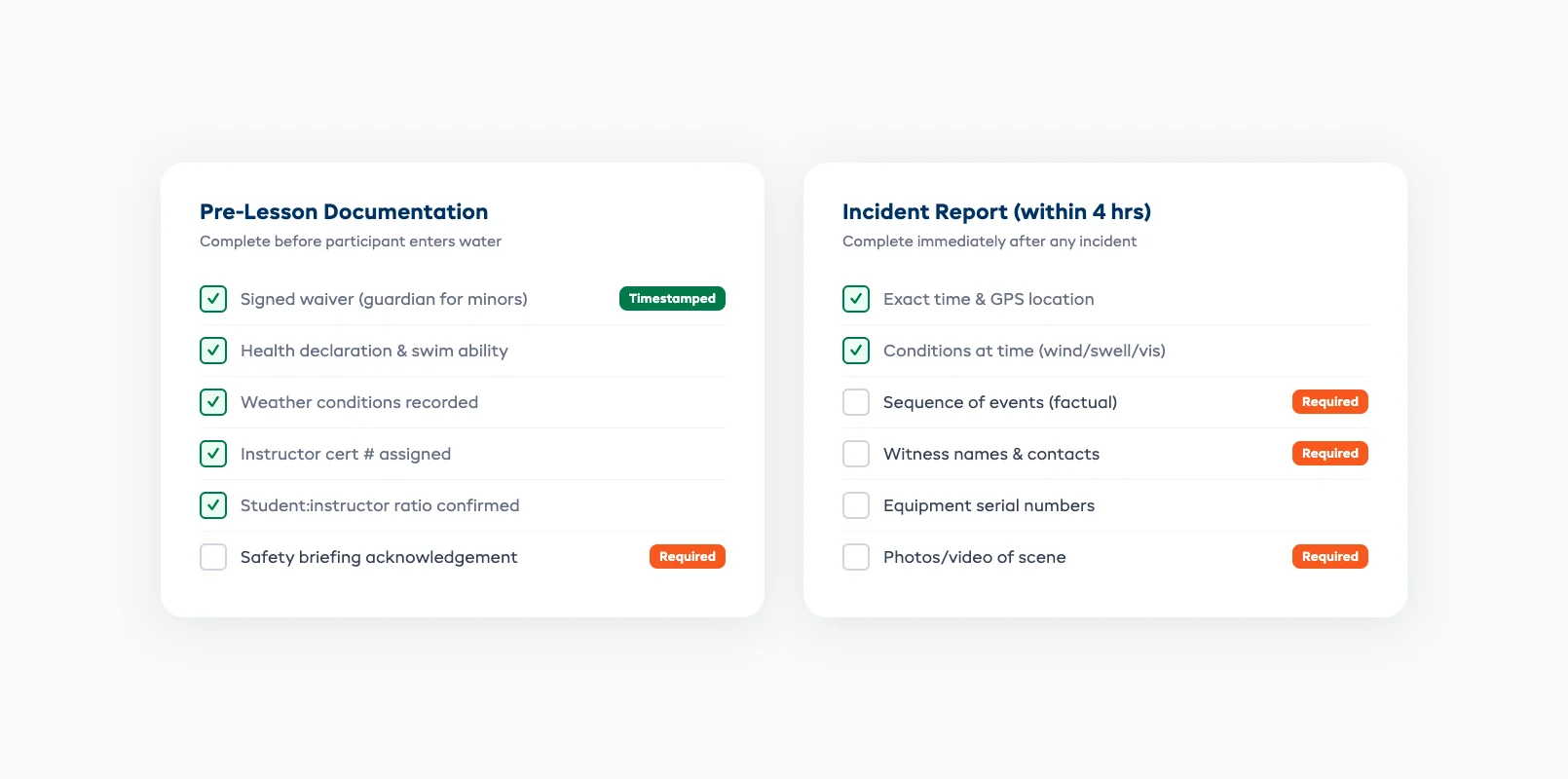The width and height of the screenshot is (1568, 779).
Task: Uncheck Conditions at time checkbox
Action: (856, 350)
